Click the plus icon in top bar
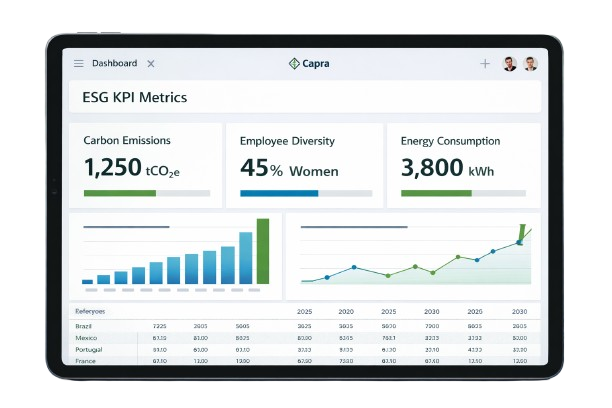Image resolution: width=612 pixels, height=408 pixels. click(x=485, y=63)
